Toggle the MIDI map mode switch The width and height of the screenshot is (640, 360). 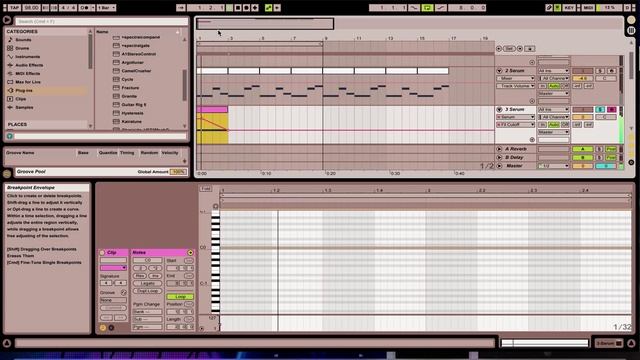588,8
